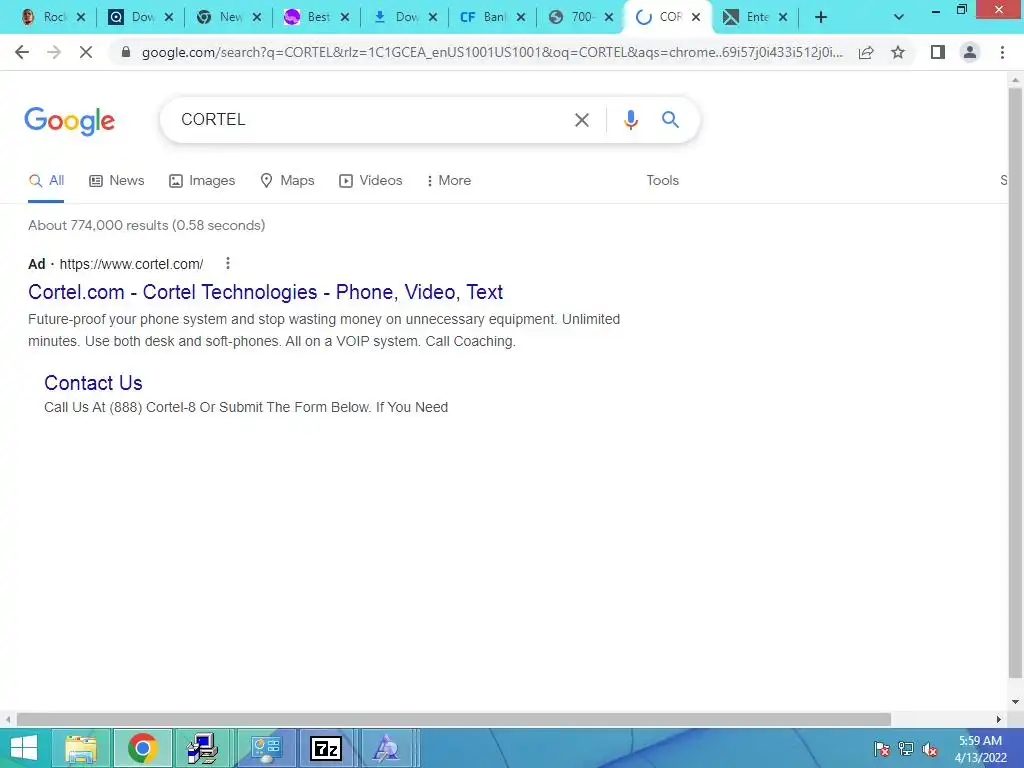View site security lock info
The height and width of the screenshot is (768, 1024).
pos(126,52)
